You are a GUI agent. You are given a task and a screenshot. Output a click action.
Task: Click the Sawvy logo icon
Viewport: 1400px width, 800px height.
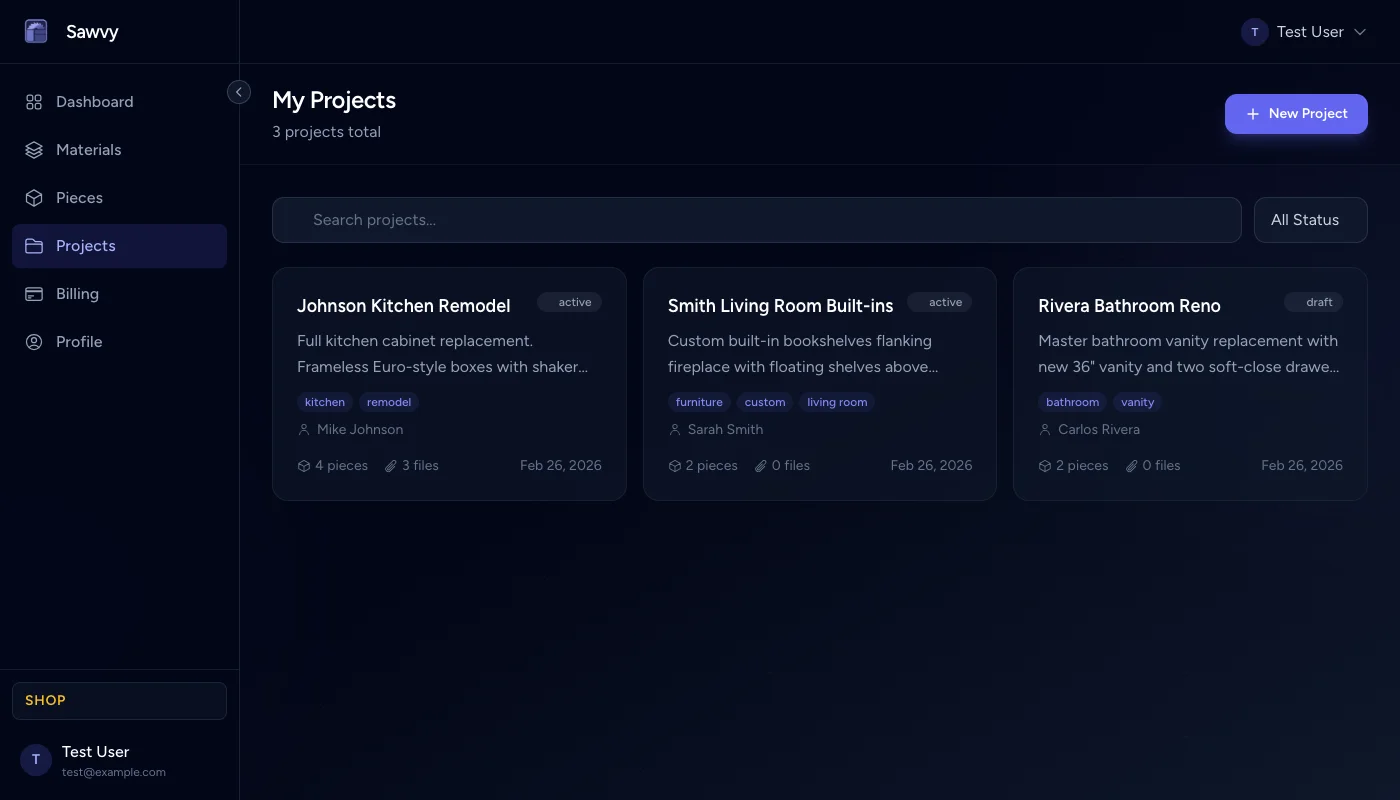click(36, 31)
